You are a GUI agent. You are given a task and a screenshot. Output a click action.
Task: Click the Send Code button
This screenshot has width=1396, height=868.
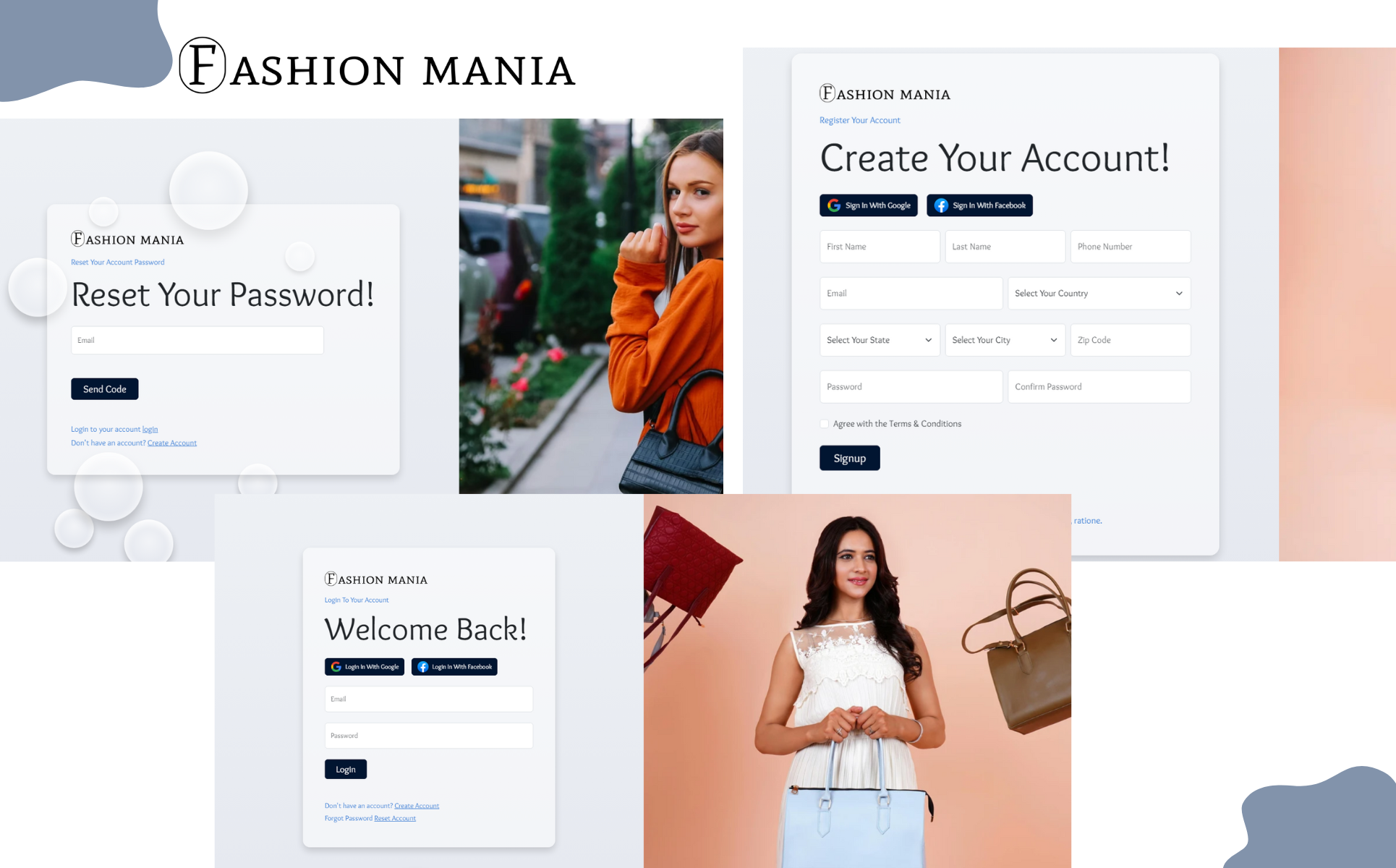point(105,389)
